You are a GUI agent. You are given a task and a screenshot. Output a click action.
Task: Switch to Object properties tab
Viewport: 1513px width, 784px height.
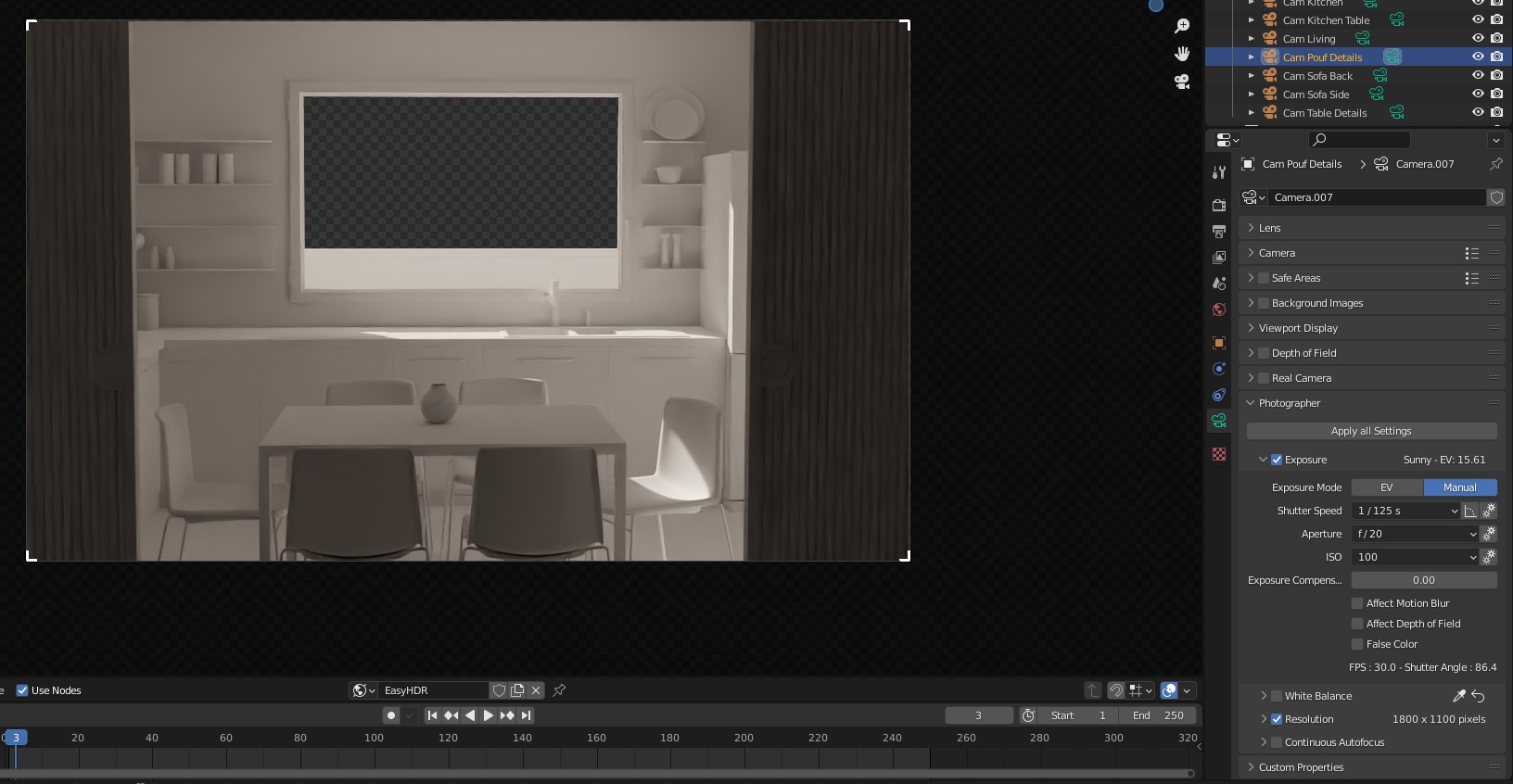coord(1219,343)
